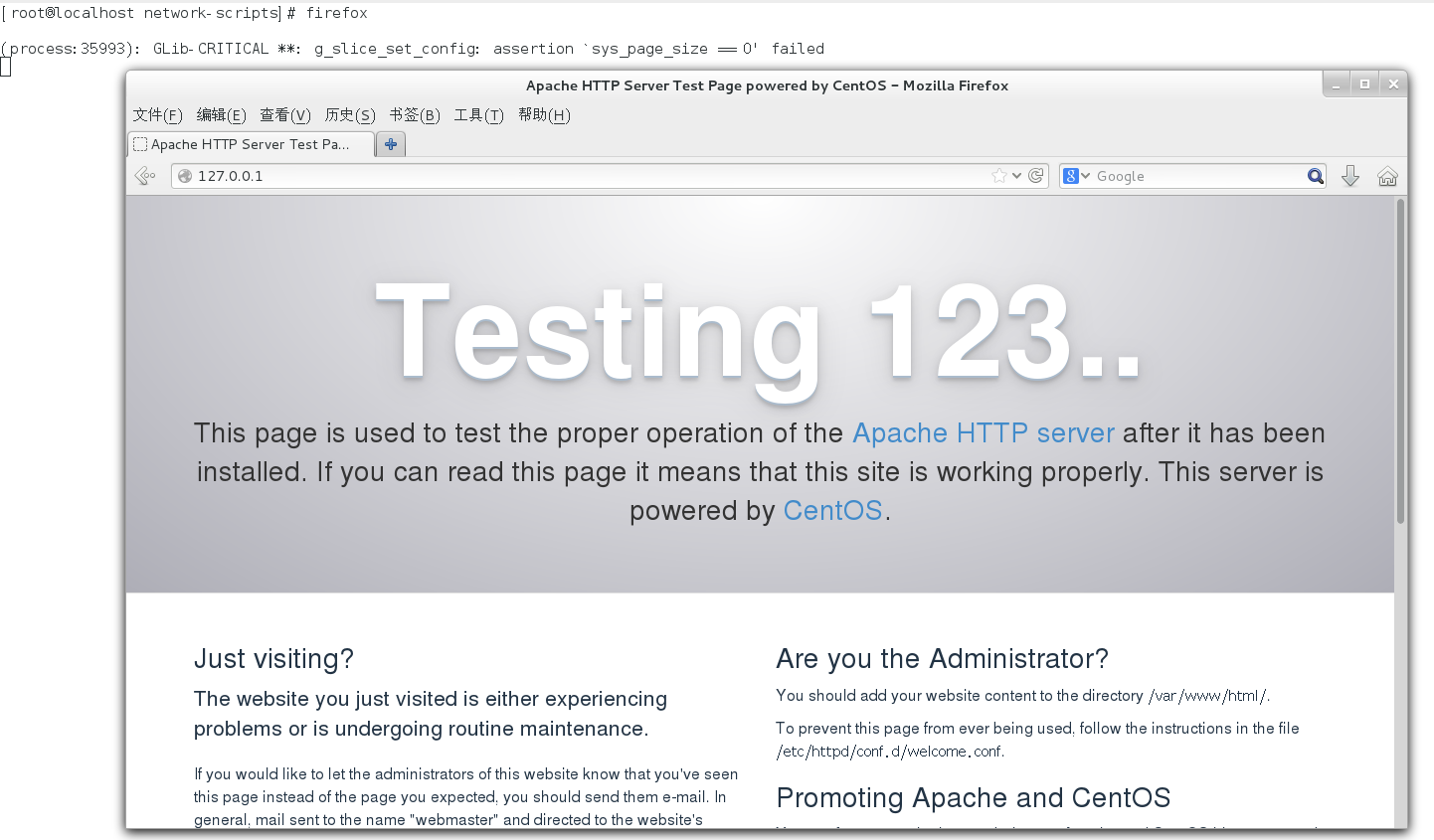Open the 工具(T) menu
This screenshot has width=1434, height=840.
tap(479, 115)
